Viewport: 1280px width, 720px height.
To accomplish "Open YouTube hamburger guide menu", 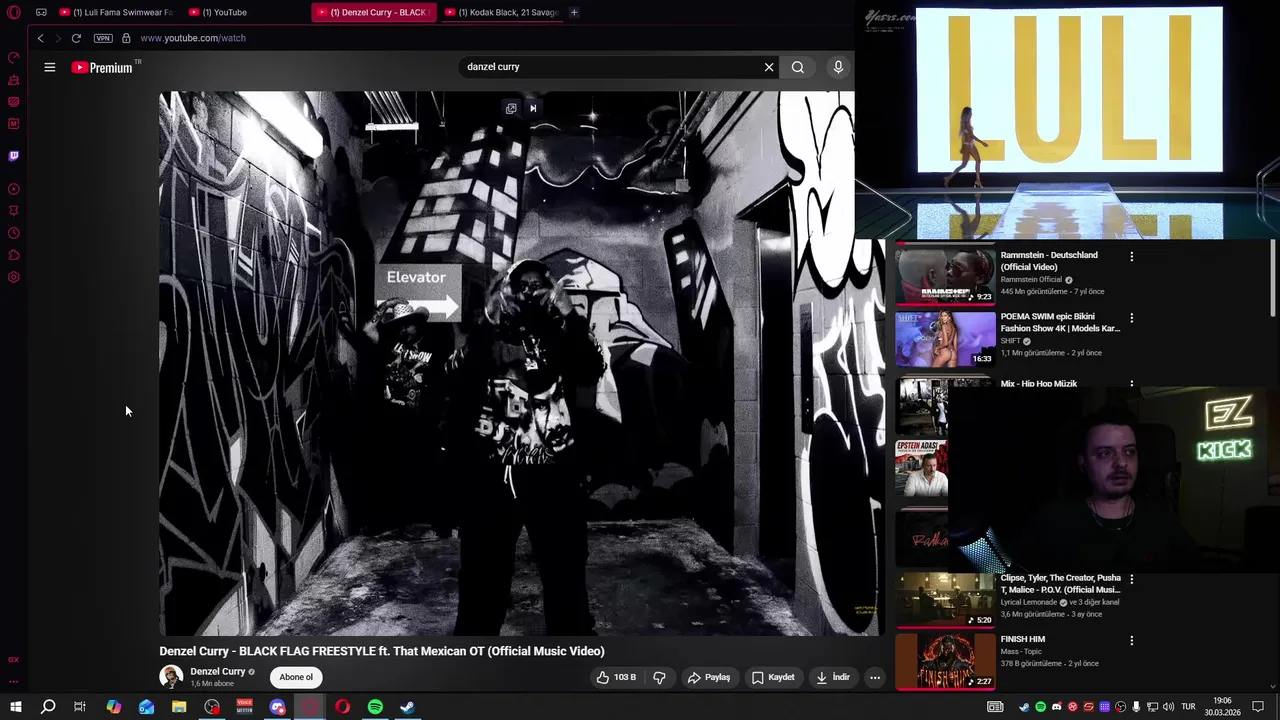I will click(50, 67).
